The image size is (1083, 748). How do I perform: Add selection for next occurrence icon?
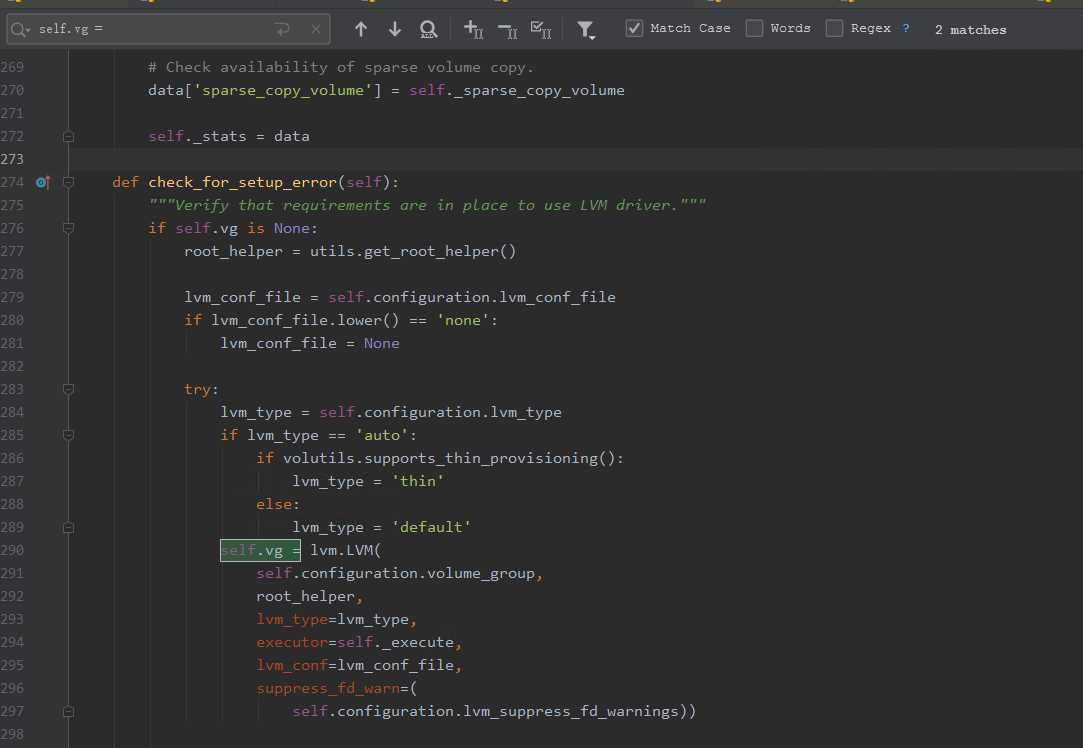click(x=474, y=29)
